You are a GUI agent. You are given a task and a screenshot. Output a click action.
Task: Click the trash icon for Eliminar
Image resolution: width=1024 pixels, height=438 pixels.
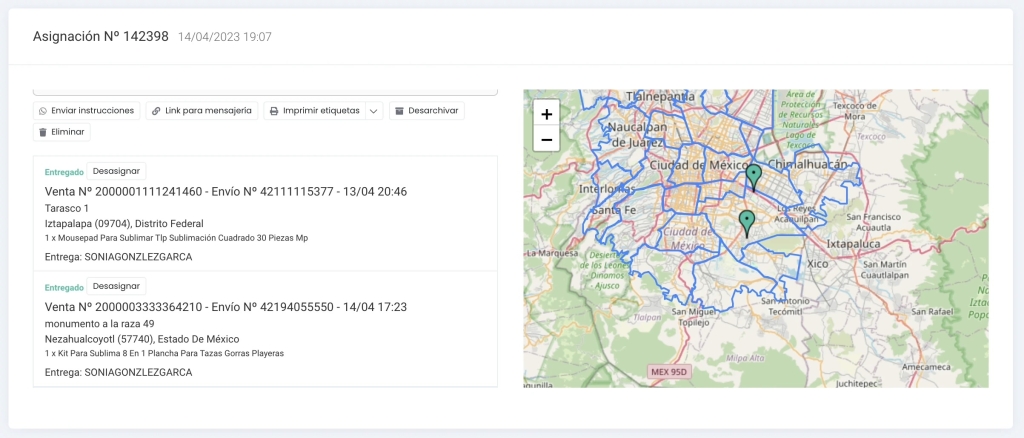(43, 132)
